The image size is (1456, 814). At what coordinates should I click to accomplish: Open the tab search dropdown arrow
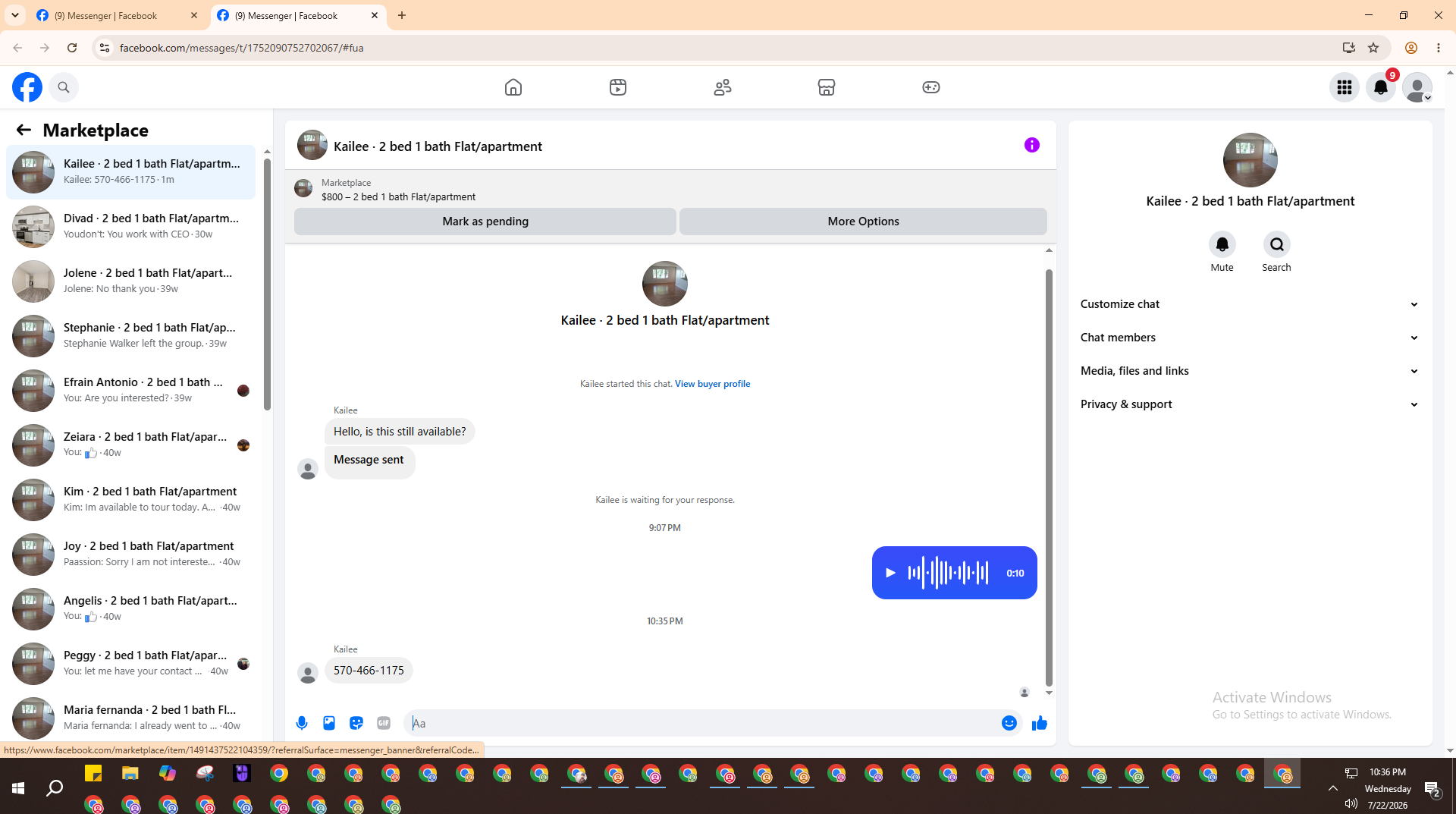(14, 15)
